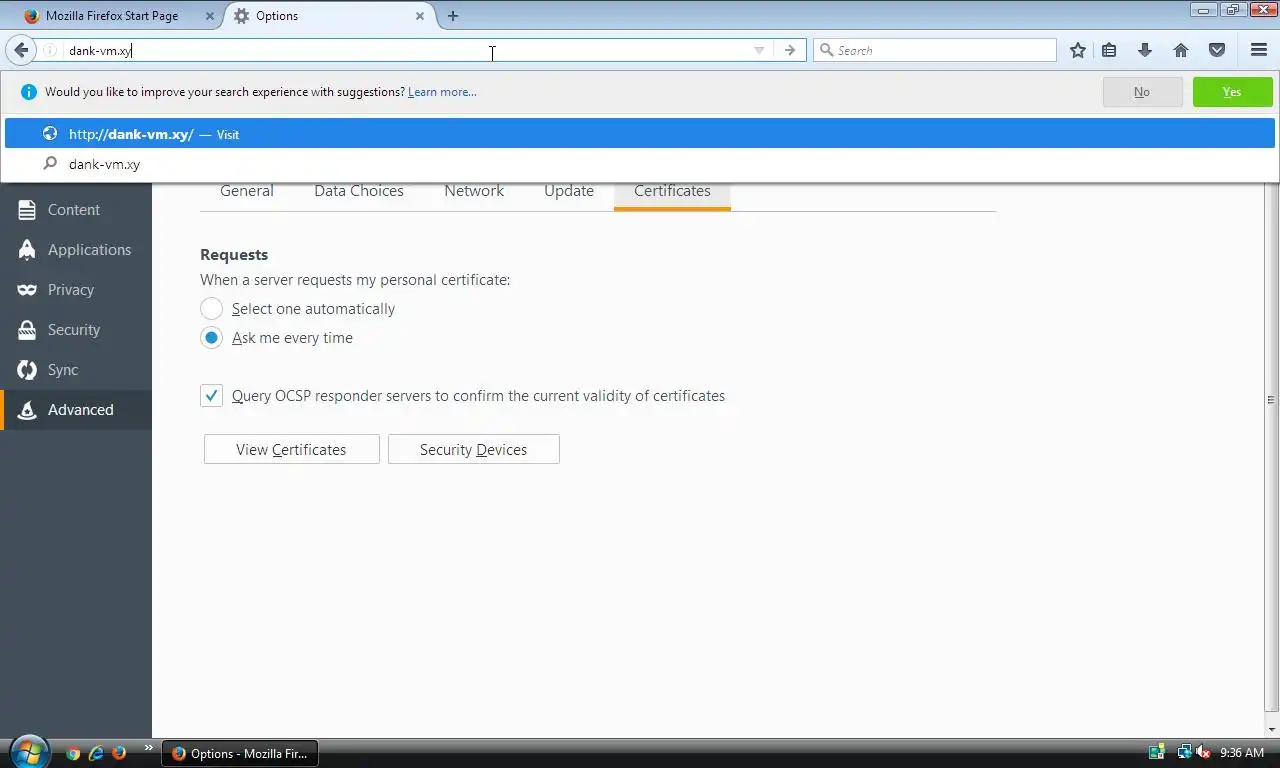Launch Chrome from the quick launch
1280x768 pixels.
click(x=73, y=753)
